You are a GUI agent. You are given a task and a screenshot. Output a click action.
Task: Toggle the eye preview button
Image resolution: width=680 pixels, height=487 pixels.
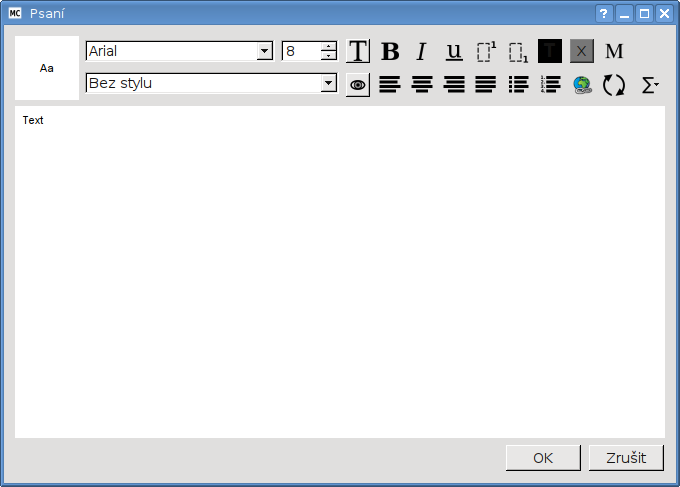pos(358,85)
